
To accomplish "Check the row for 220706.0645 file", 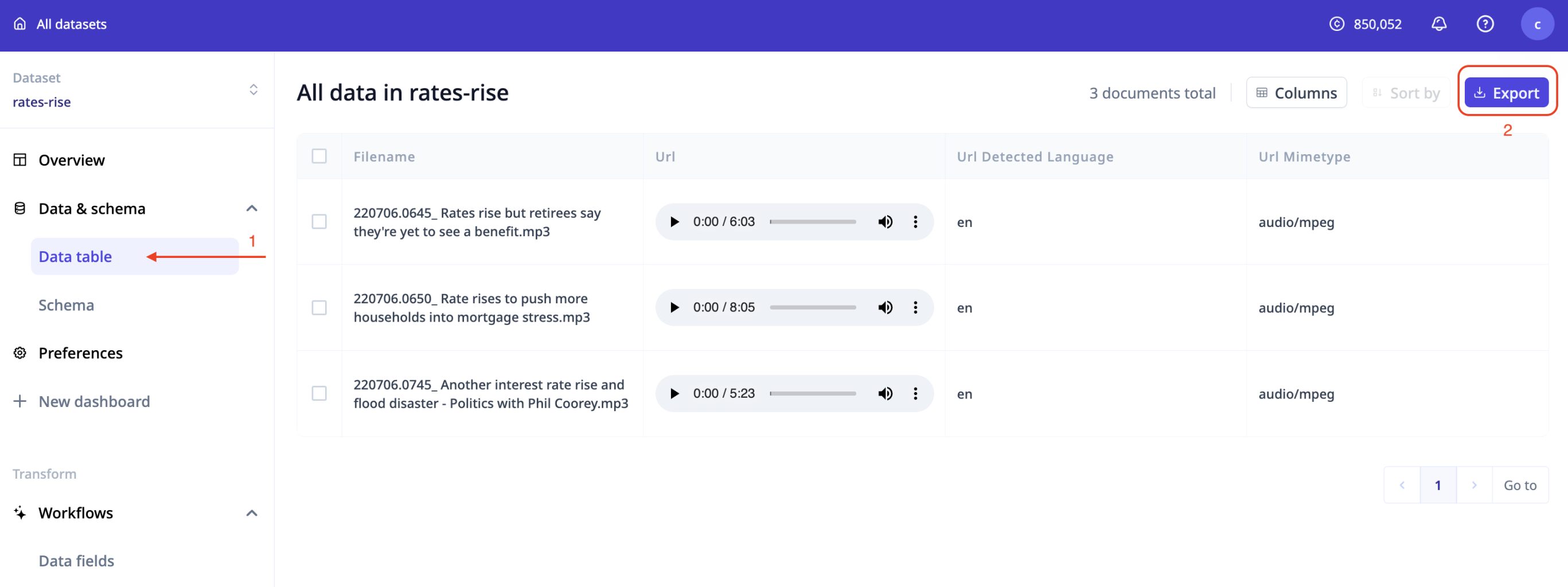I will [x=319, y=221].
